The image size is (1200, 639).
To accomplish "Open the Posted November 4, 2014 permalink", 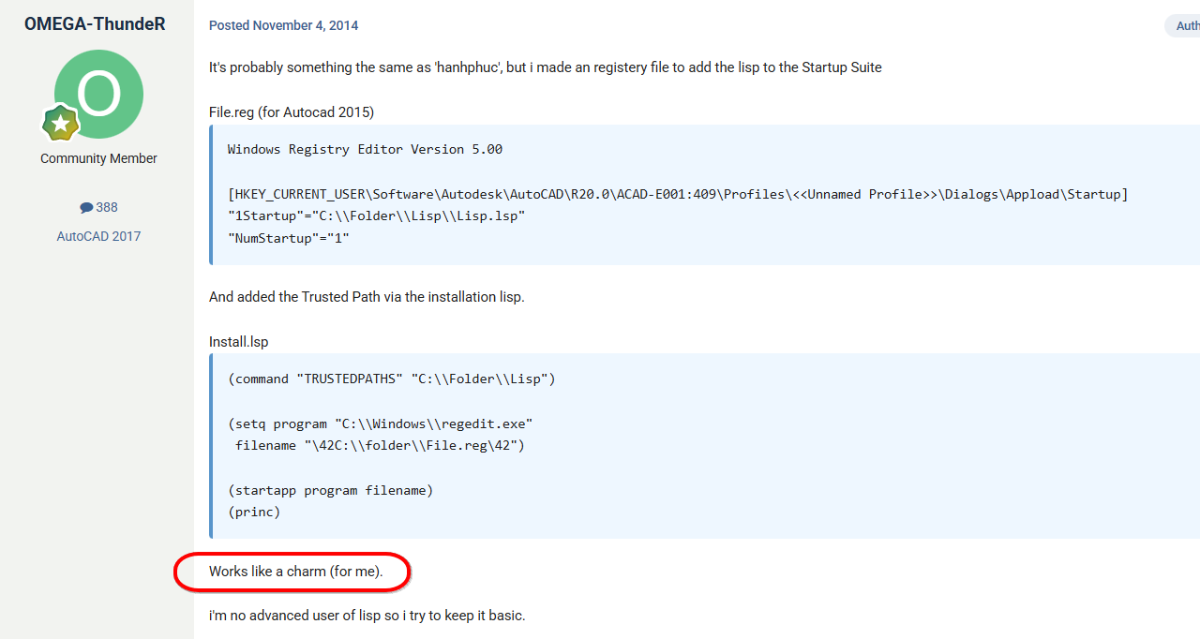I will pos(283,25).
